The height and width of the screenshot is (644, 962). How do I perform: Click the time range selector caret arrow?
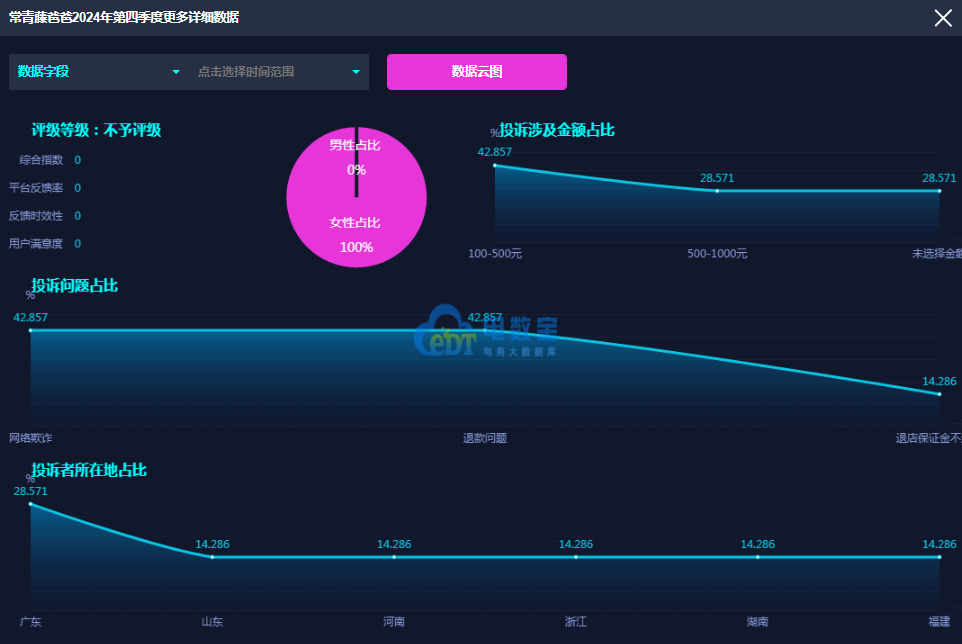pyautogui.click(x=356, y=72)
